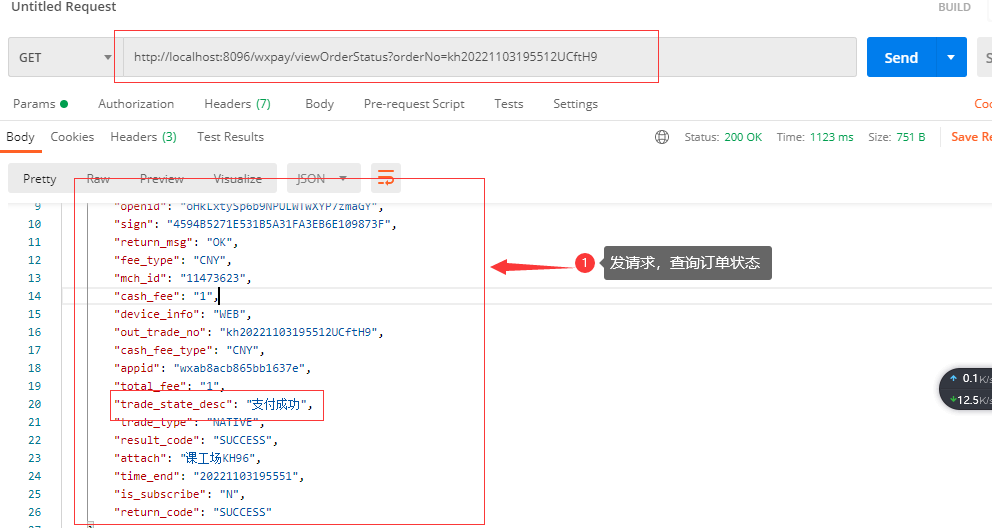Click the Time 1123 ms value
Viewport: 992px width, 531px height.
(x=831, y=137)
